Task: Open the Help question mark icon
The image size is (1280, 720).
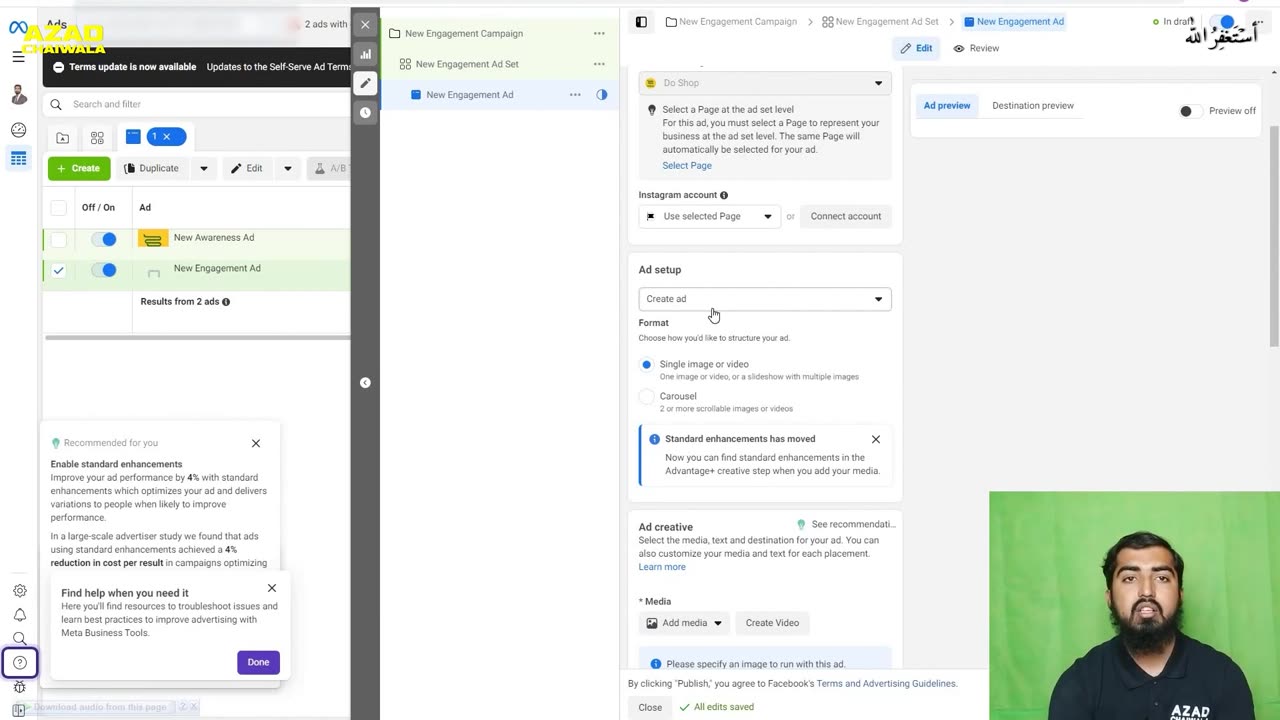Action: tap(20, 663)
